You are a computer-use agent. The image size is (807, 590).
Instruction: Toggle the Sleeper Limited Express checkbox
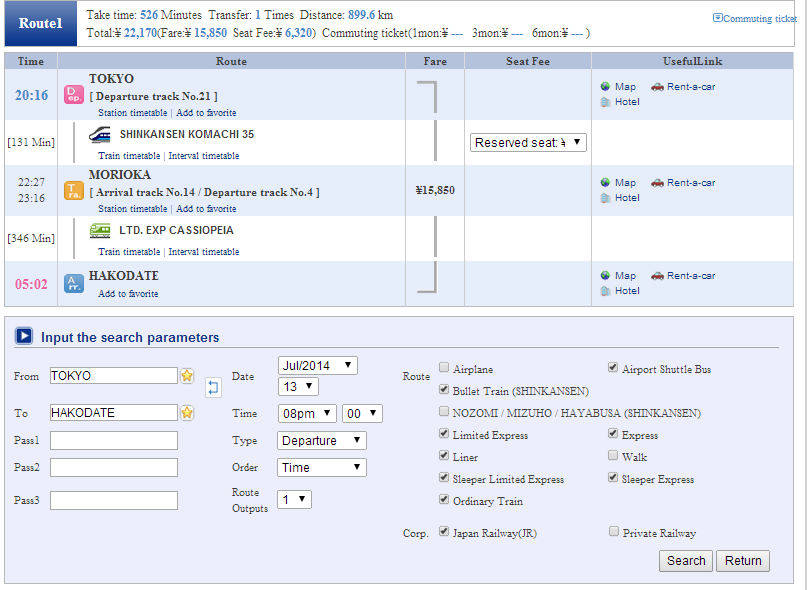tap(444, 477)
